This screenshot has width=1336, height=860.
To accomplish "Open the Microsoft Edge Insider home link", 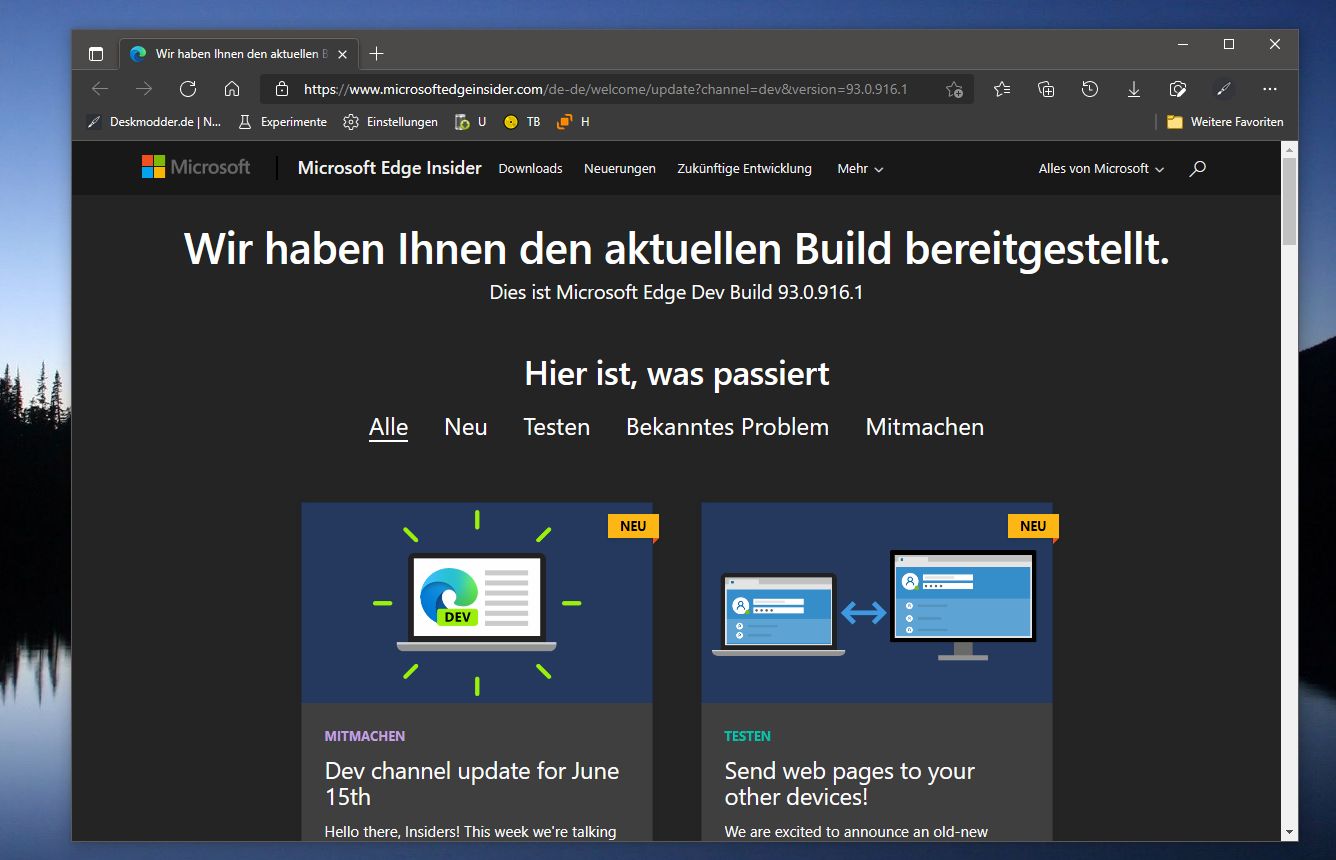I will pos(390,168).
